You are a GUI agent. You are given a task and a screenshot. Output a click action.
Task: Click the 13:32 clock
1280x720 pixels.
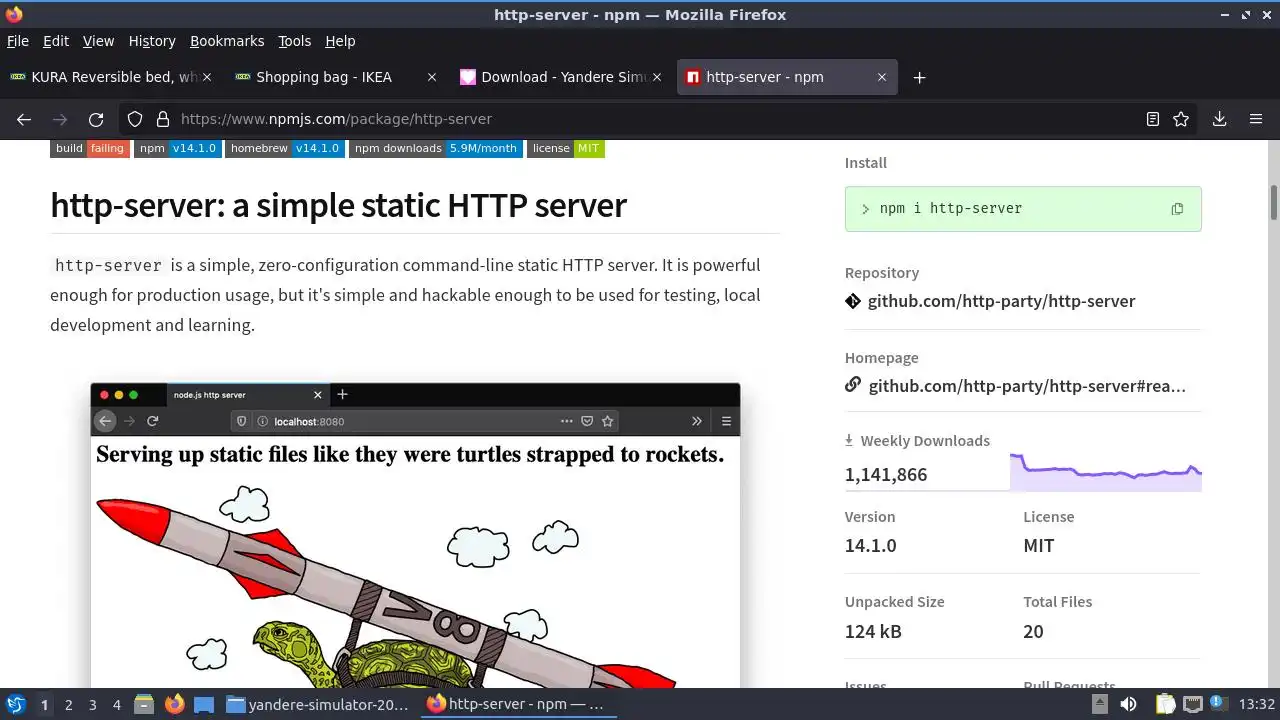click(1256, 704)
